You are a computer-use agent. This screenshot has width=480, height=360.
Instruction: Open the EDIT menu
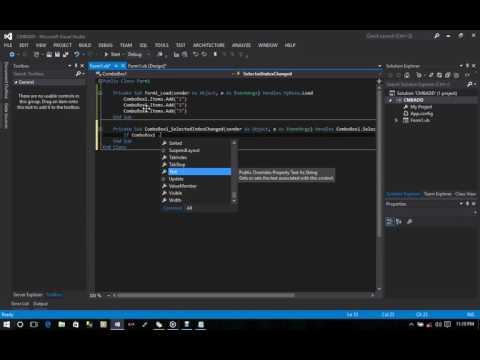pos(24,45)
